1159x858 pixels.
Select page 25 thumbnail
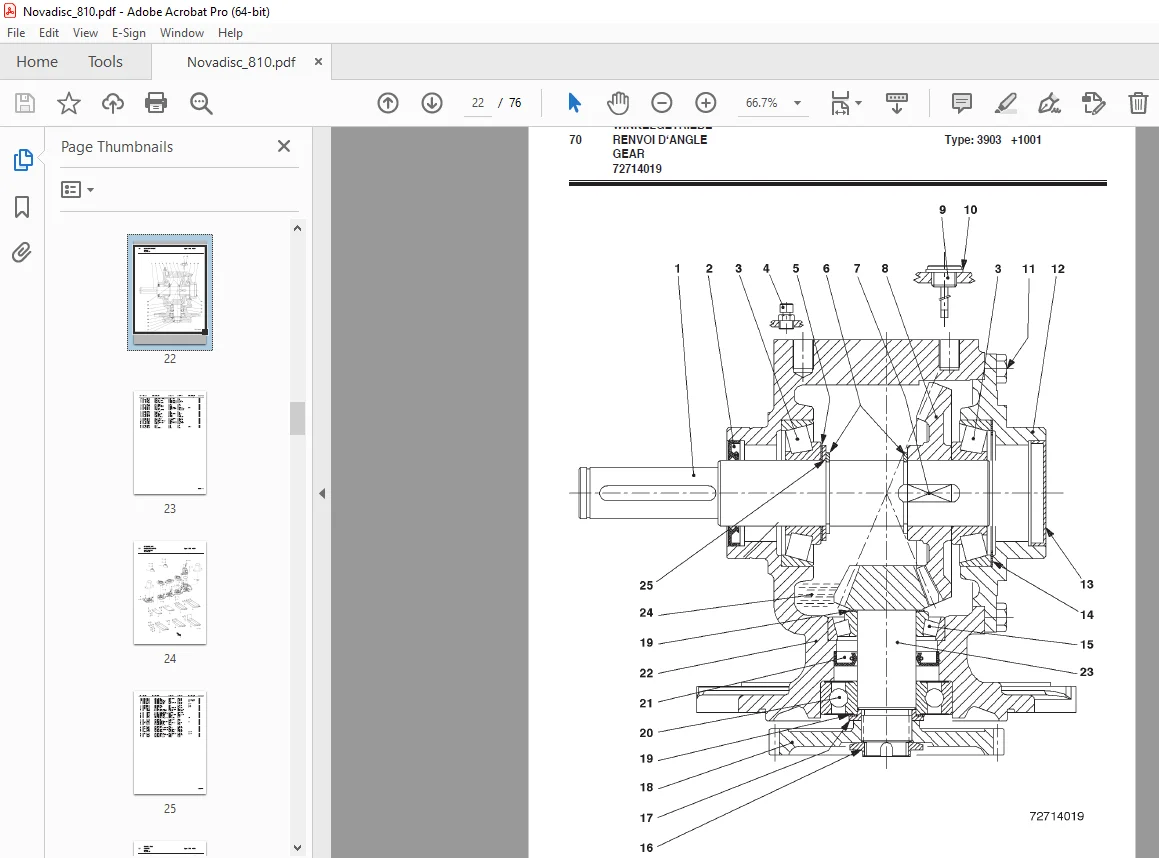coord(170,743)
